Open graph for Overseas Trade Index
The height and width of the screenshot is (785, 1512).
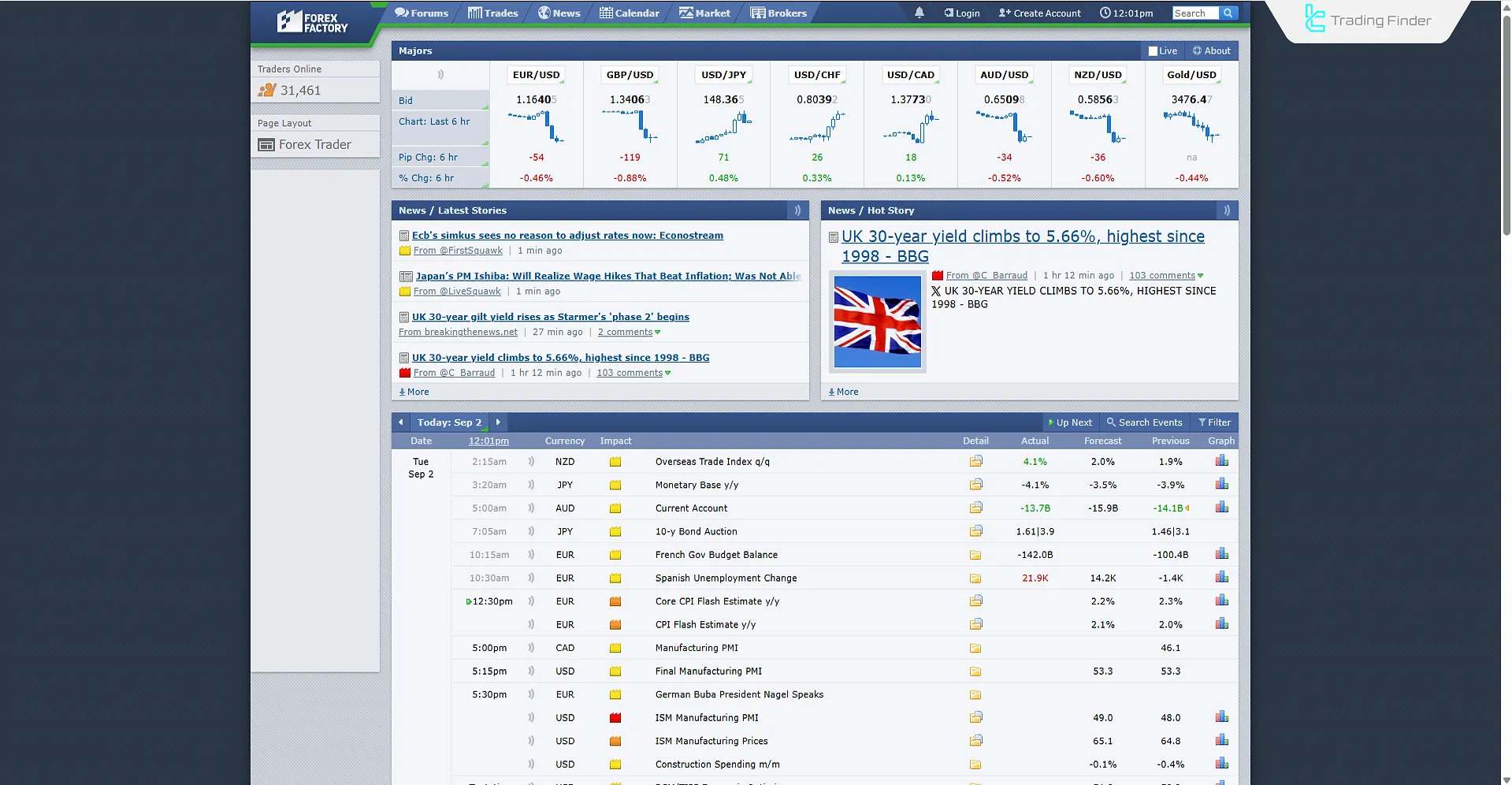1221,461
